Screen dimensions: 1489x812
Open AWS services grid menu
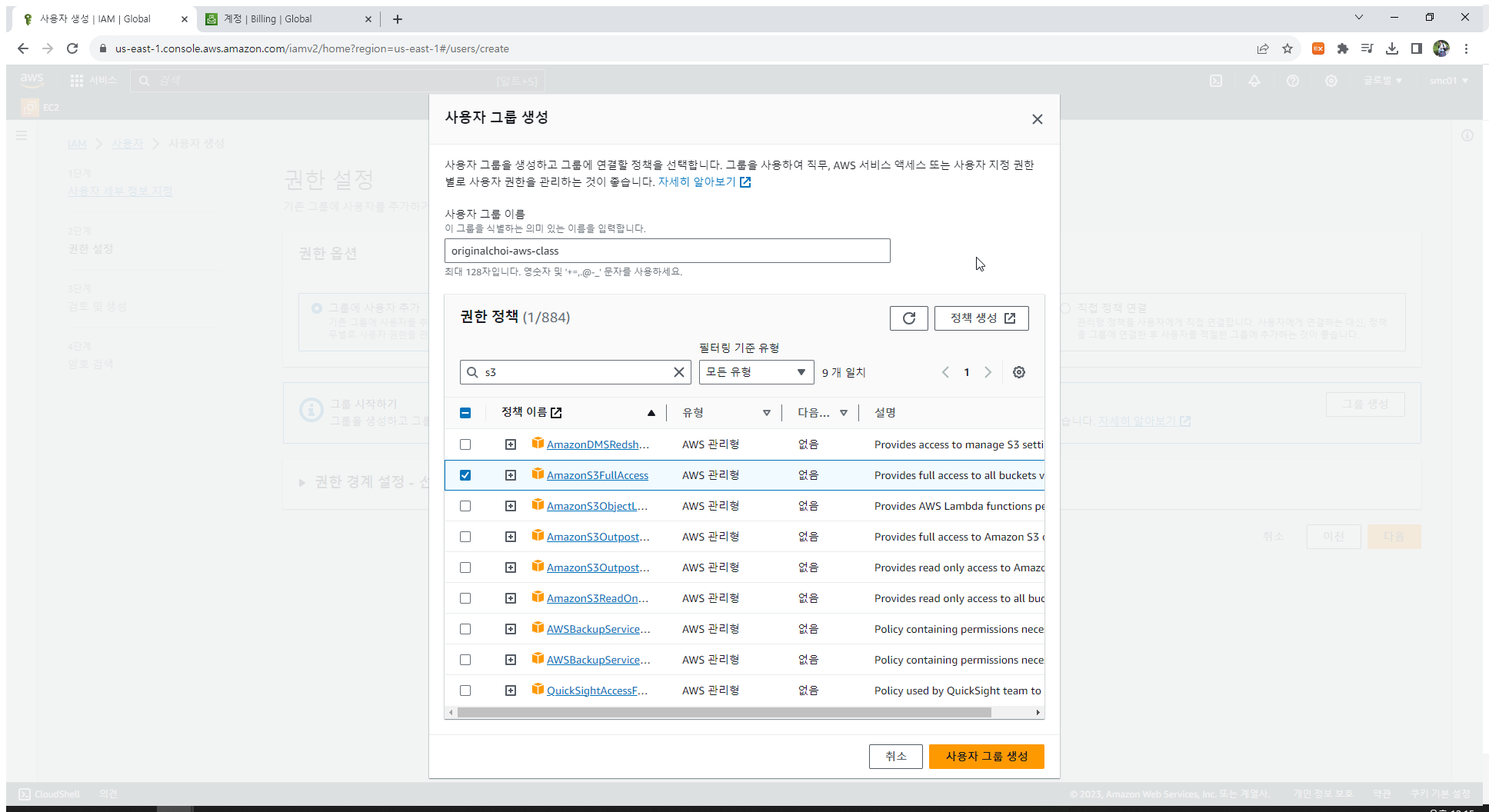coord(77,81)
